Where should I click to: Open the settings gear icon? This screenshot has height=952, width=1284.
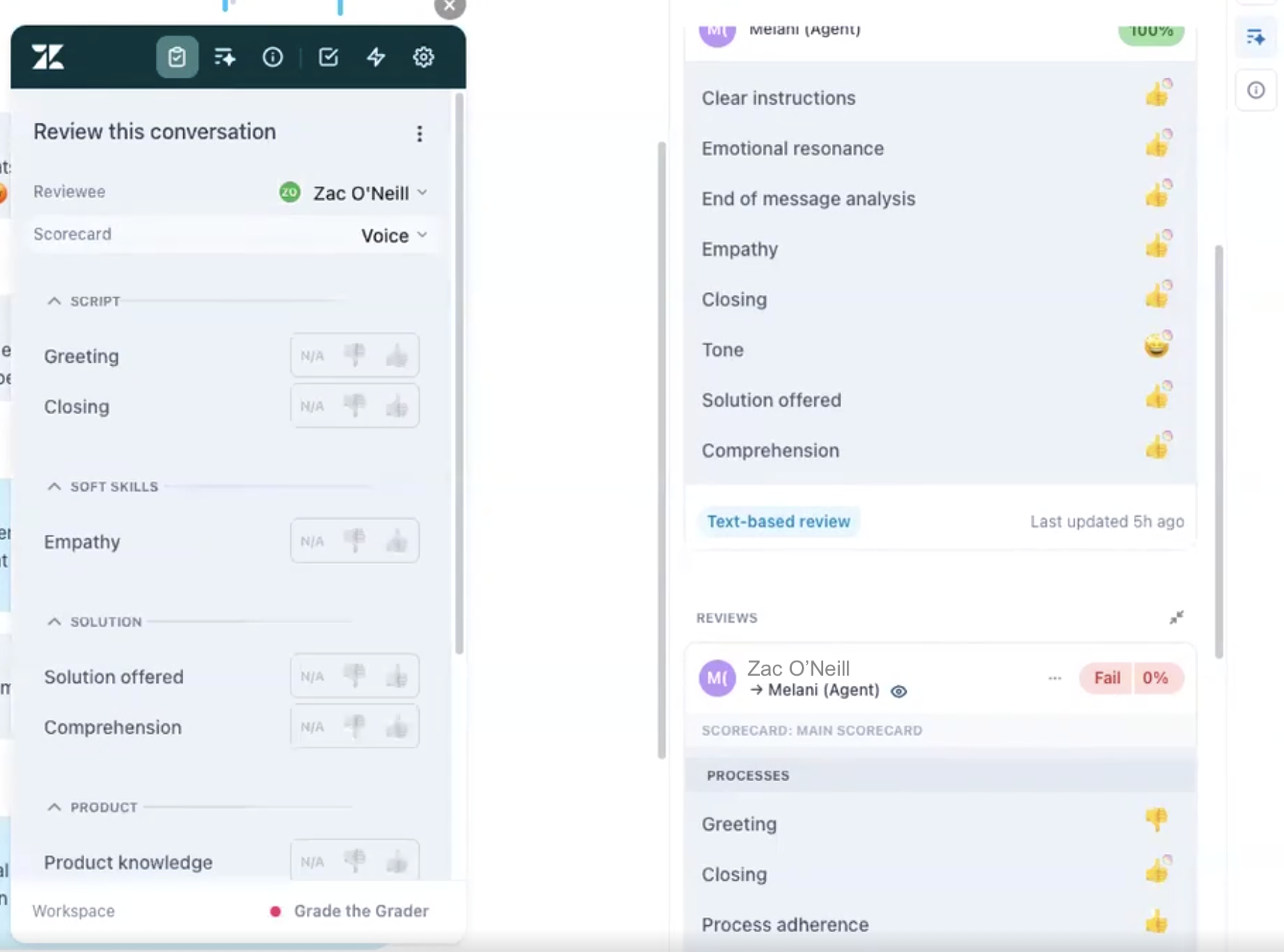423,57
